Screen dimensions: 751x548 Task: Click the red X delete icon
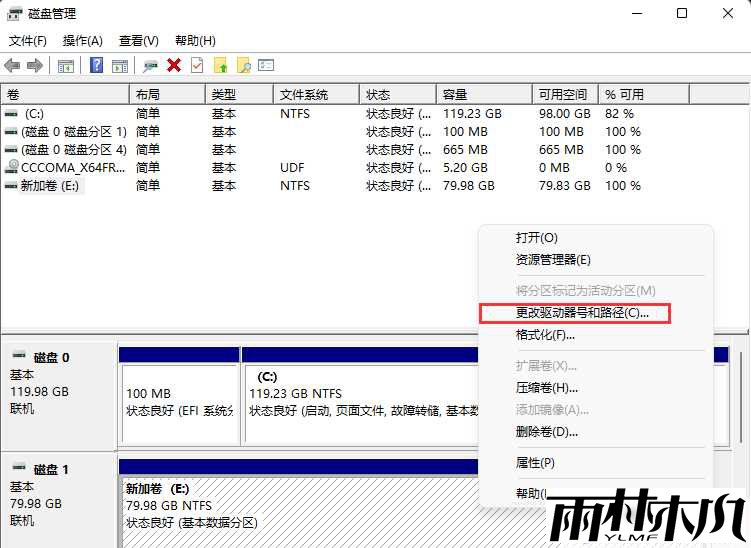(x=174, y=65)
